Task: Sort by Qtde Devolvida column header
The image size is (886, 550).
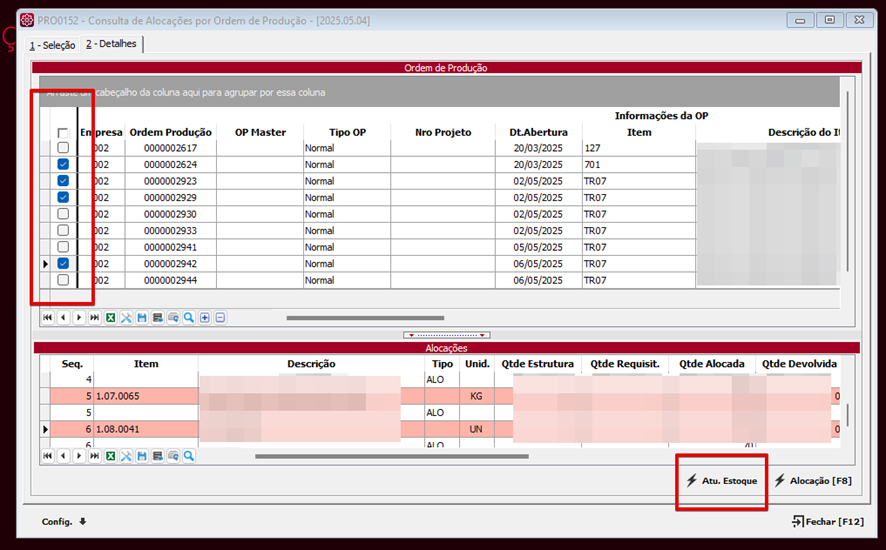Action: click(x=799, y=364)
